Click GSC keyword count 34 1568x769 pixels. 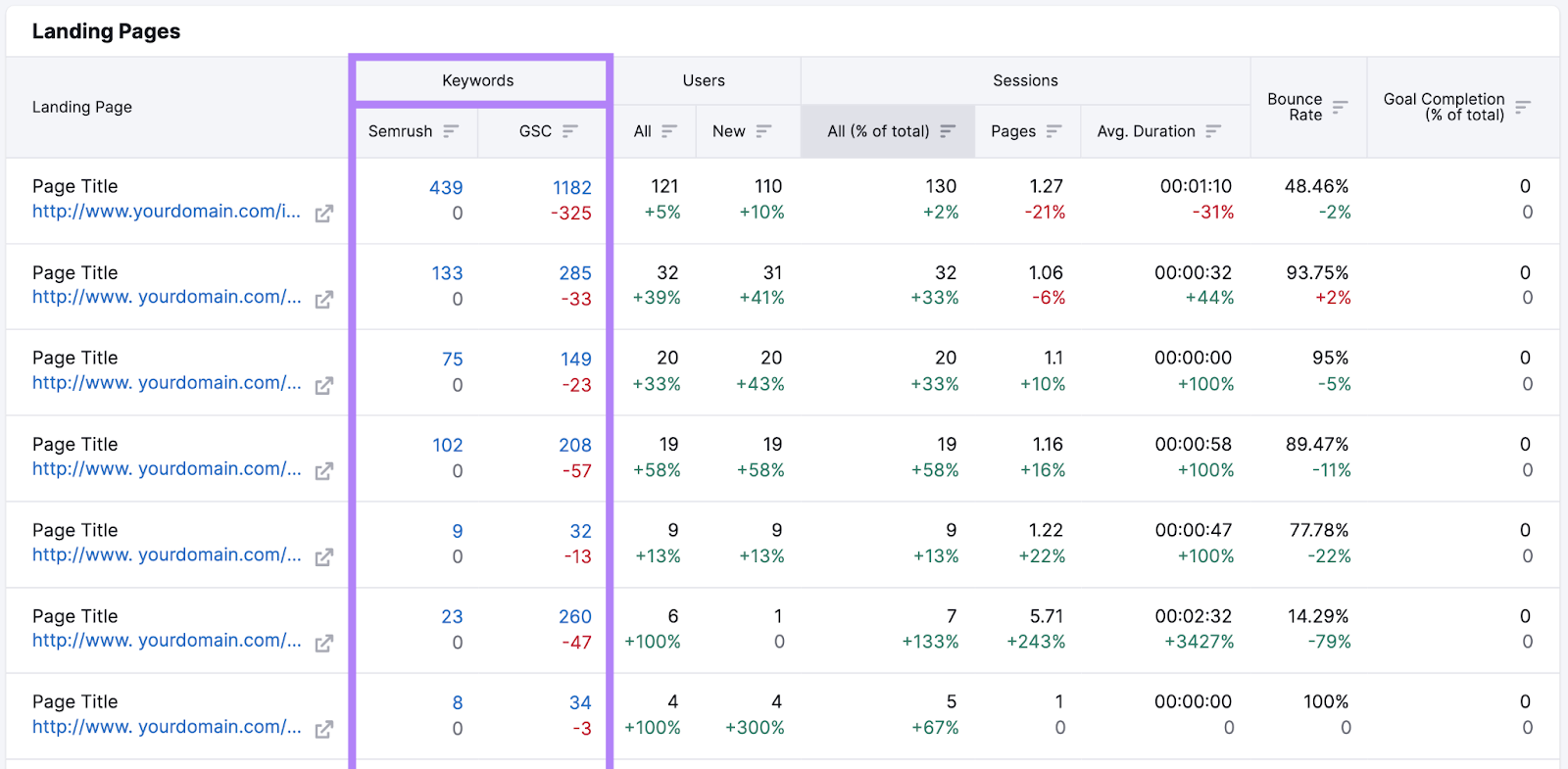[580, 703]
